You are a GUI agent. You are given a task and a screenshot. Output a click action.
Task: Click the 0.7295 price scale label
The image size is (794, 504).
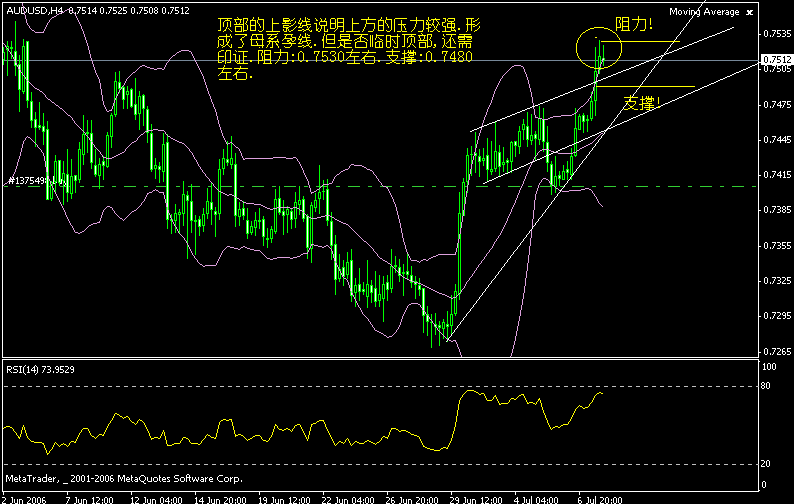pos(777,316)
